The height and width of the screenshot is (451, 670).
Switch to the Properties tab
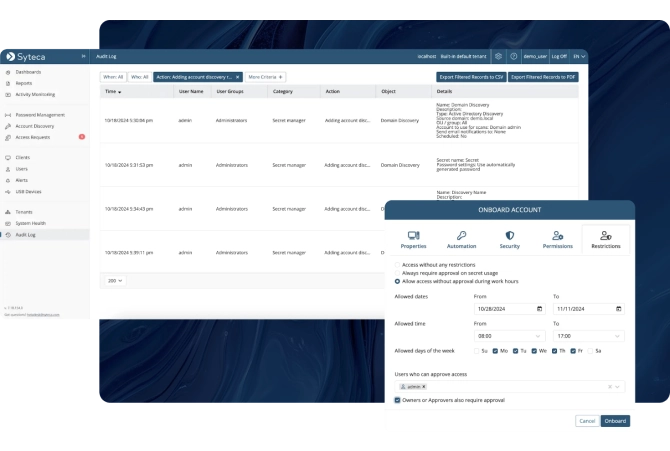(413, 240)
